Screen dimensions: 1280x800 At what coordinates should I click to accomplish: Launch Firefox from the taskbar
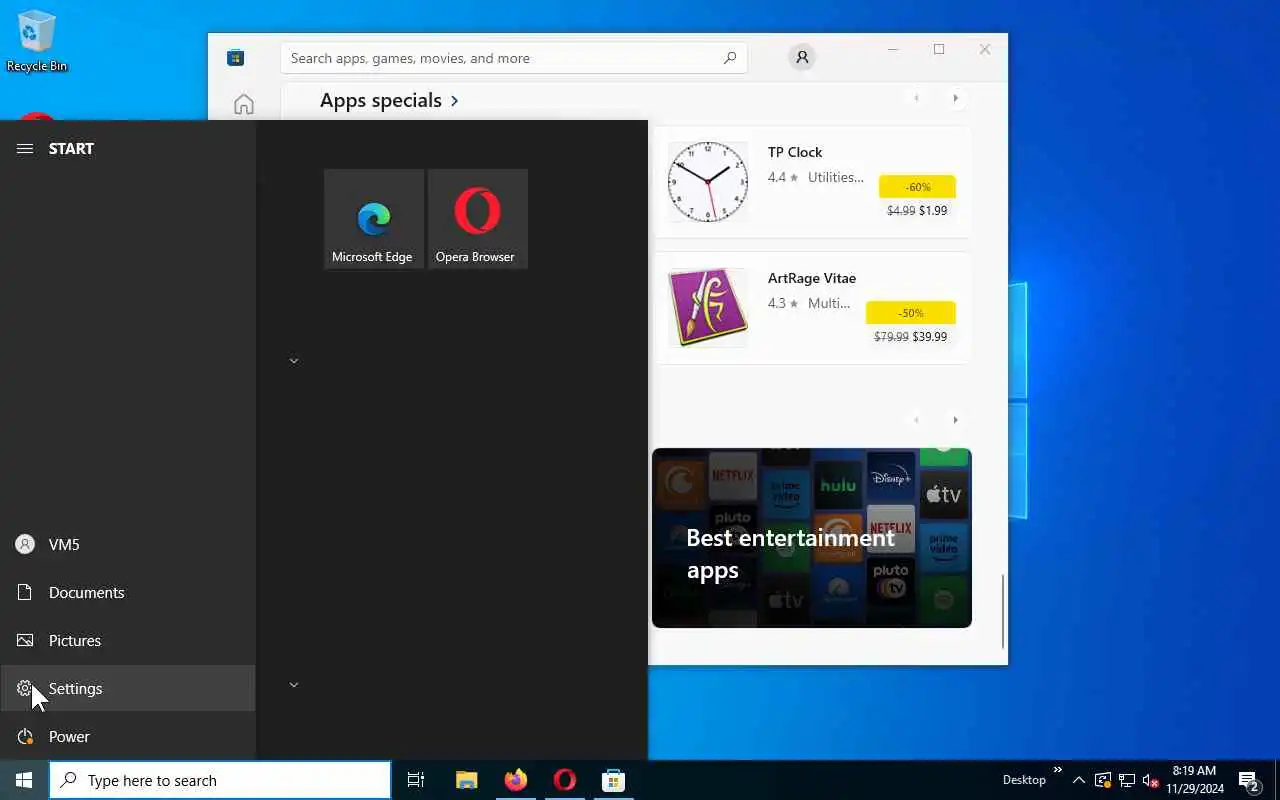(516, 780)
